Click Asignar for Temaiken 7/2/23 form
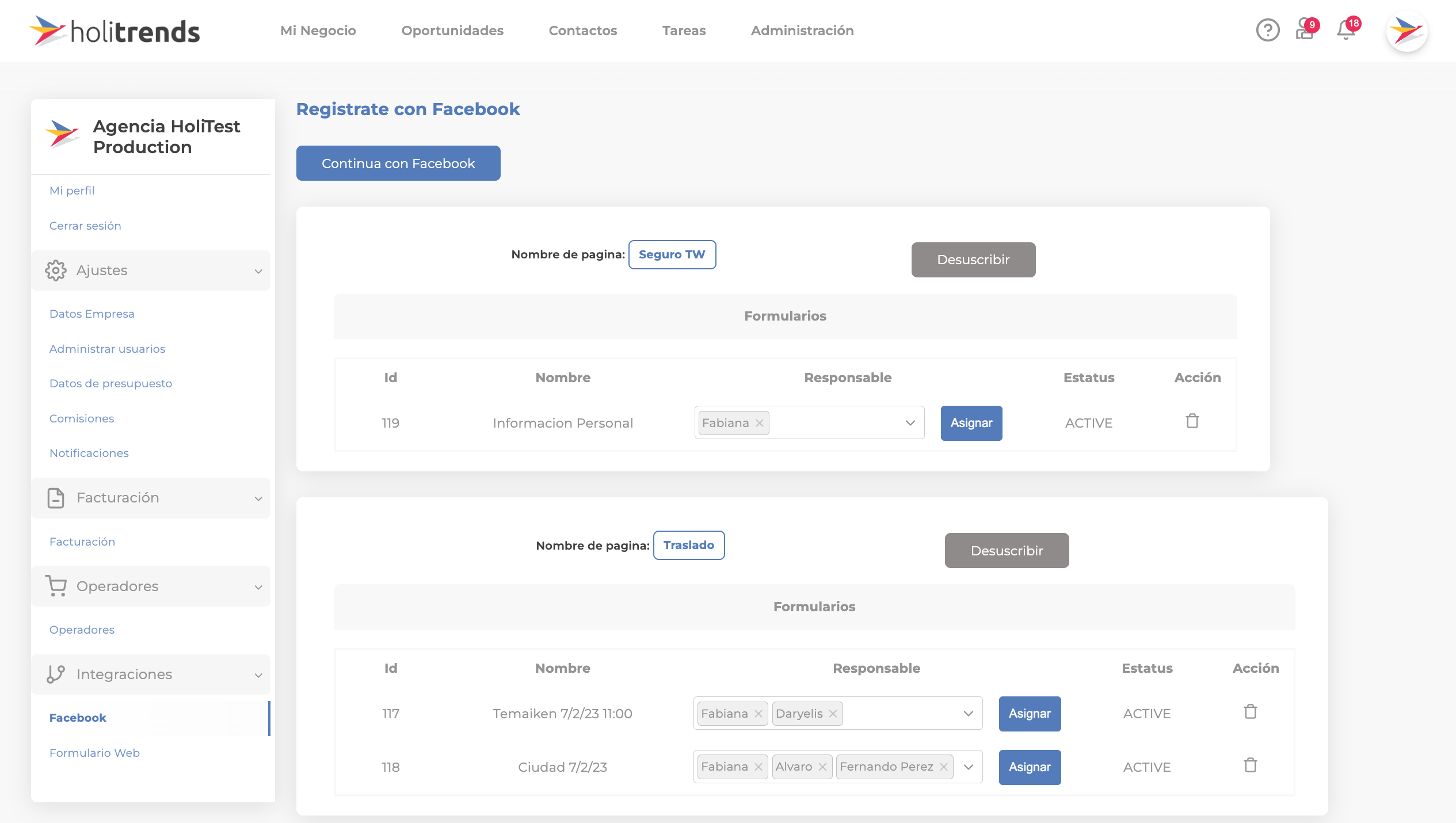This screenshot has width=1456, height=823. point(1030,714)
